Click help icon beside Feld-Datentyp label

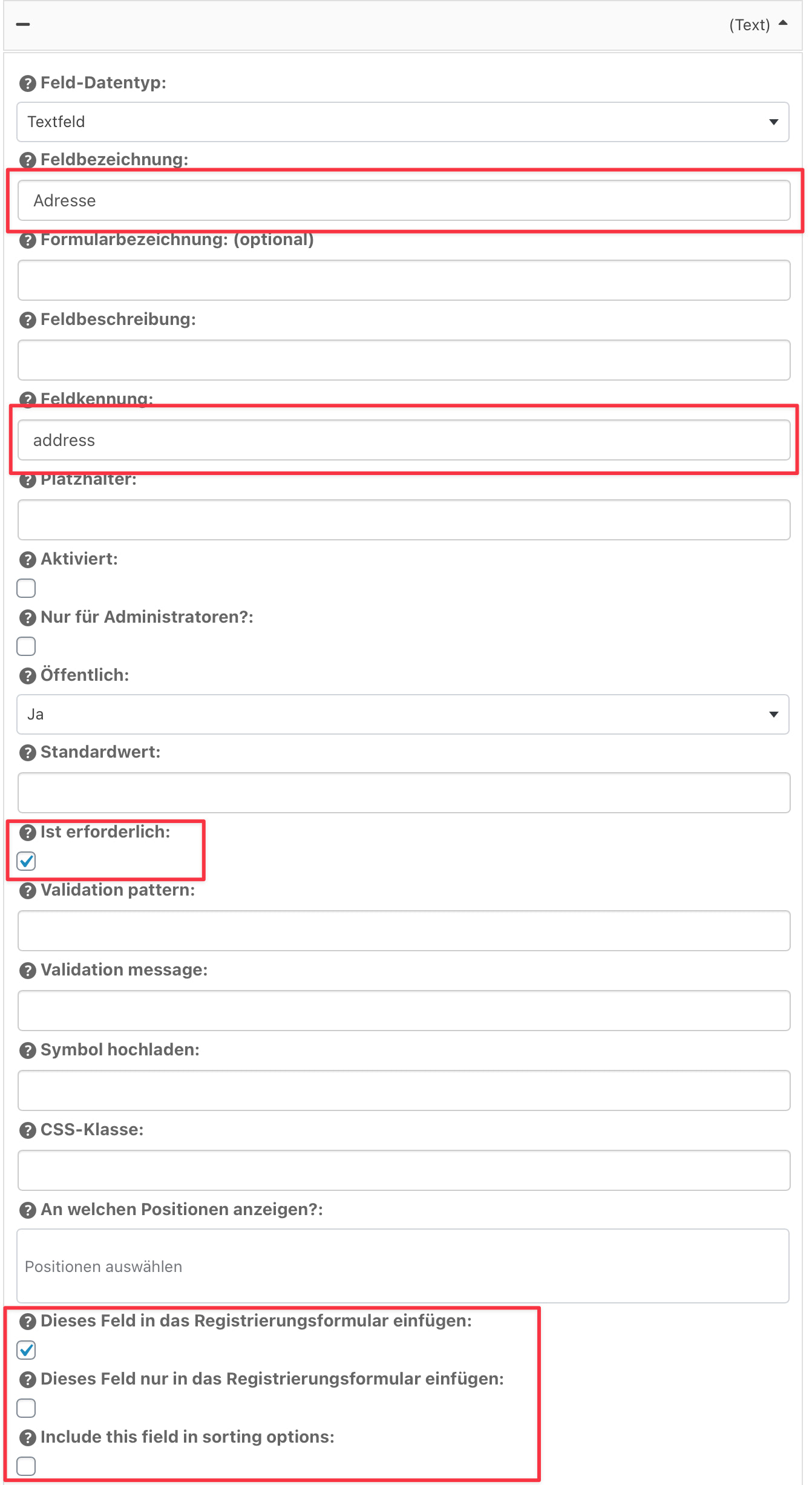pos(28,84)
